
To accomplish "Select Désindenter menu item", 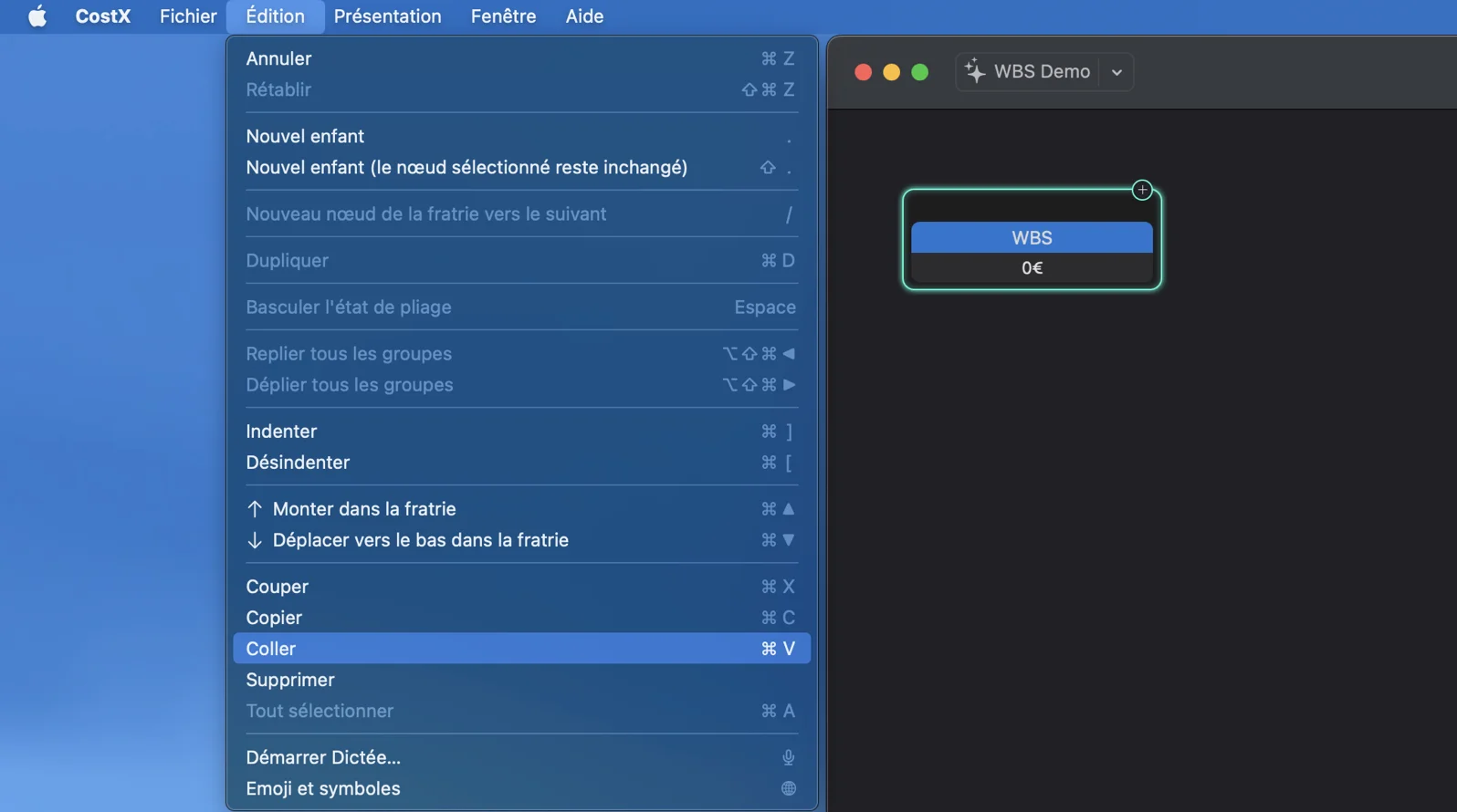I will (298, 463).
